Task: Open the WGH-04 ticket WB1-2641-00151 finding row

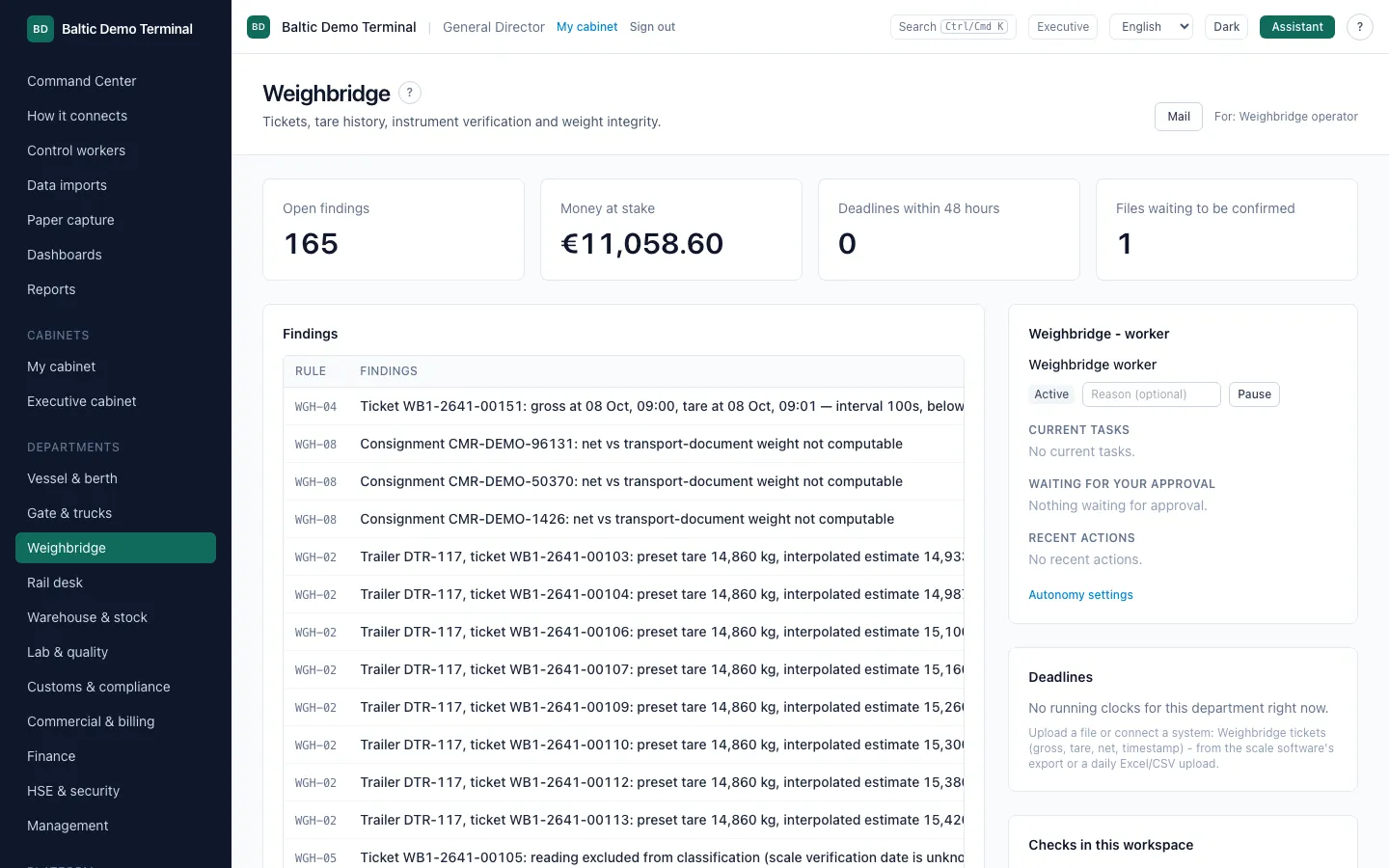Action: click(x=623, y=406)
